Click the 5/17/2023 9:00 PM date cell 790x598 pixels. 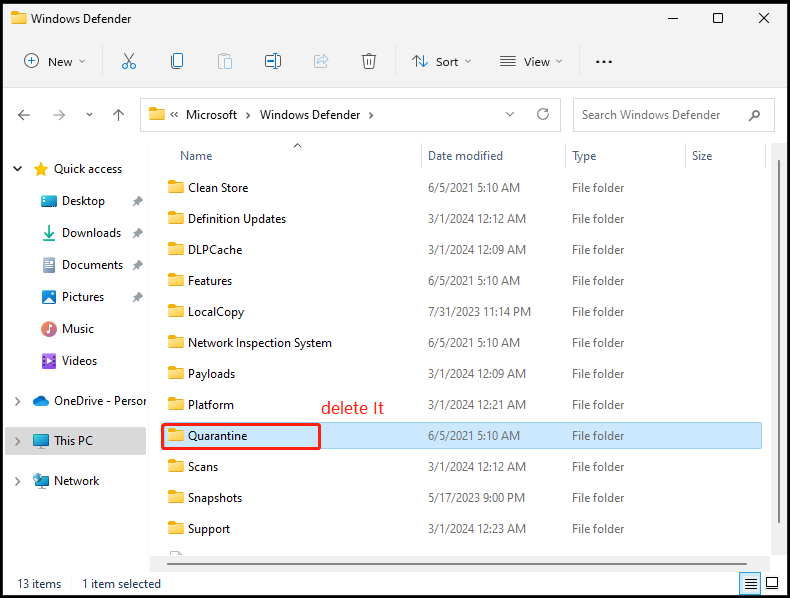coord(476,498)
